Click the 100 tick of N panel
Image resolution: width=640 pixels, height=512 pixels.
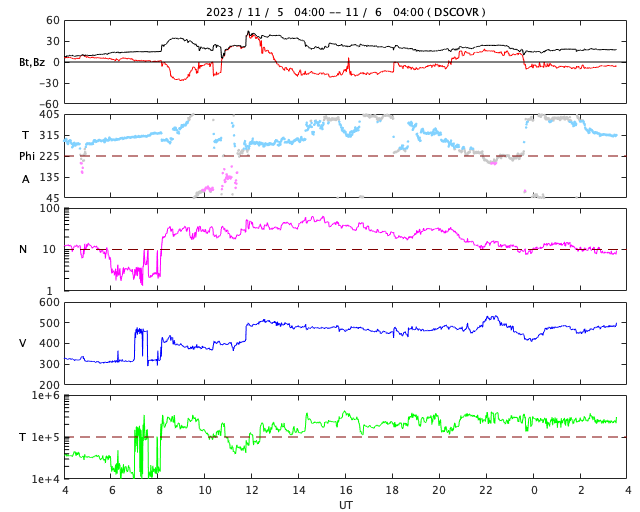coord(49,208)
